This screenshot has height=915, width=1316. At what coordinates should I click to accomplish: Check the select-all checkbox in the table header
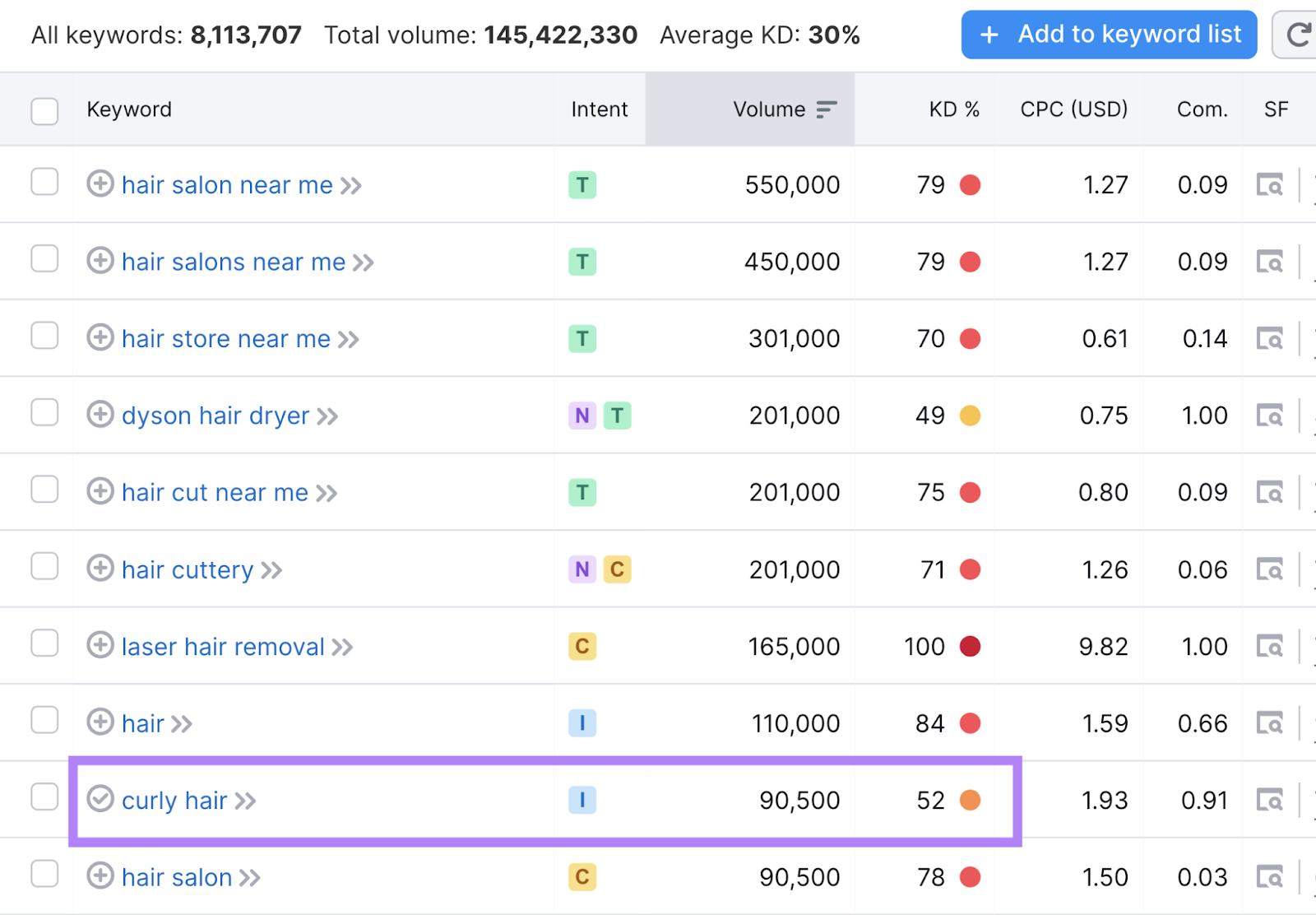pos(44,109)
